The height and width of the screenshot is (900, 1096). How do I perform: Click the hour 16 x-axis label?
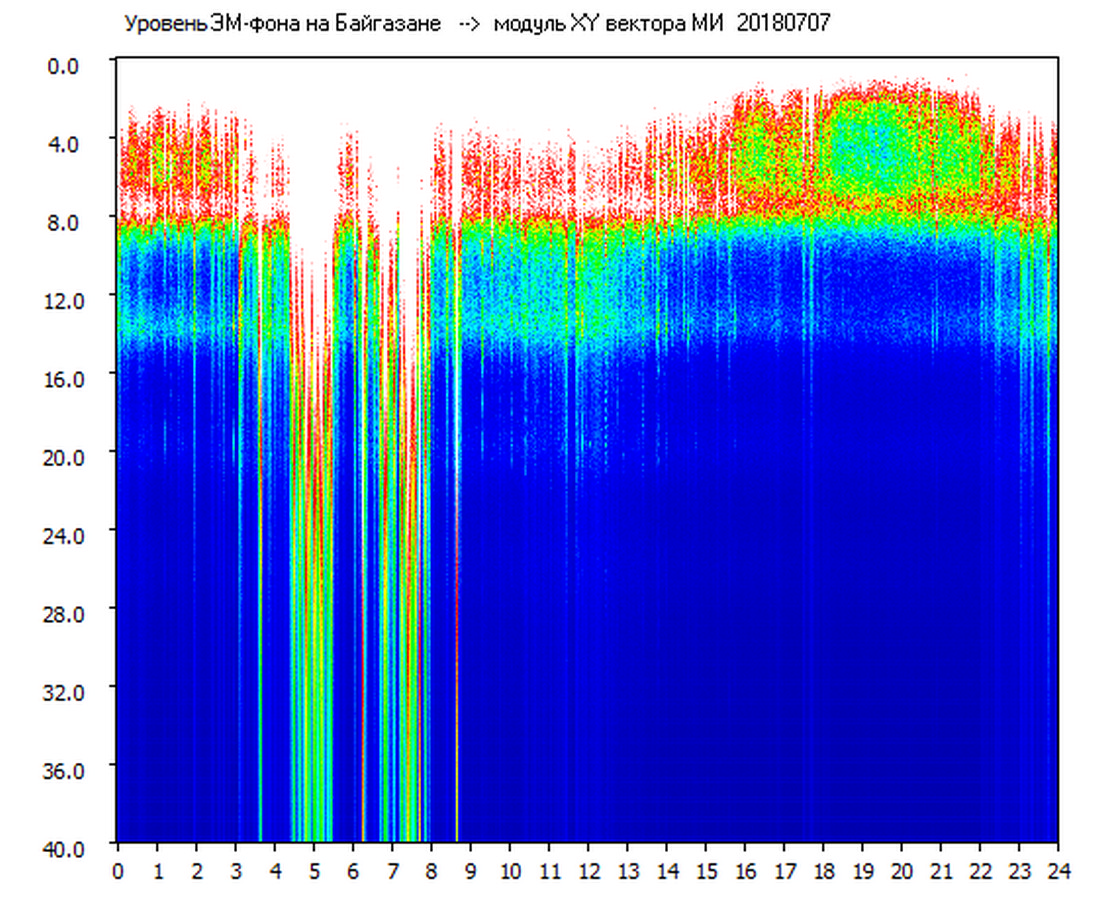(745, 870)
